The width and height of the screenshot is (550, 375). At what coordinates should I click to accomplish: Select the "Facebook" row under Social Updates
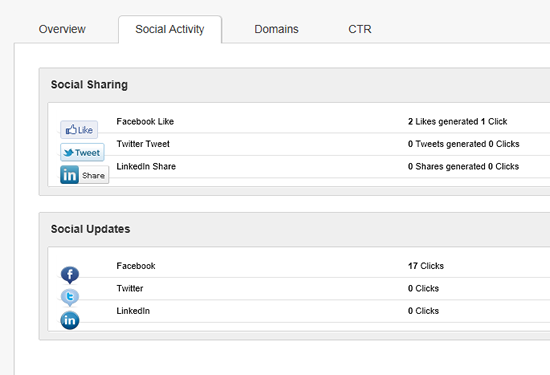tap(136, 266)
